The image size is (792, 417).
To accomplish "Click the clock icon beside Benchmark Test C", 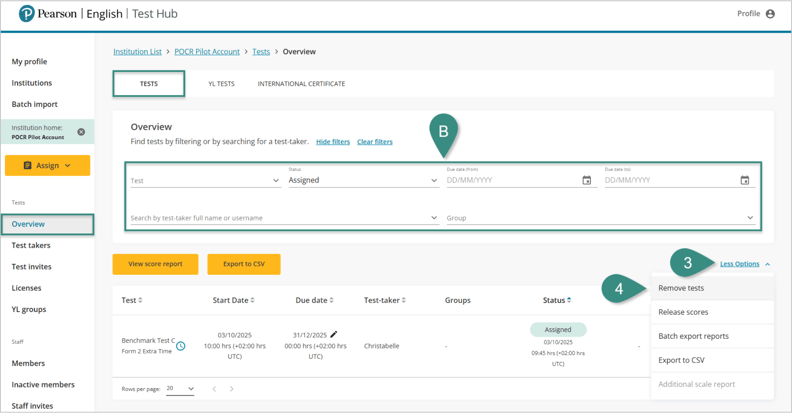I will pyautogui.click(x=181, y=346).
